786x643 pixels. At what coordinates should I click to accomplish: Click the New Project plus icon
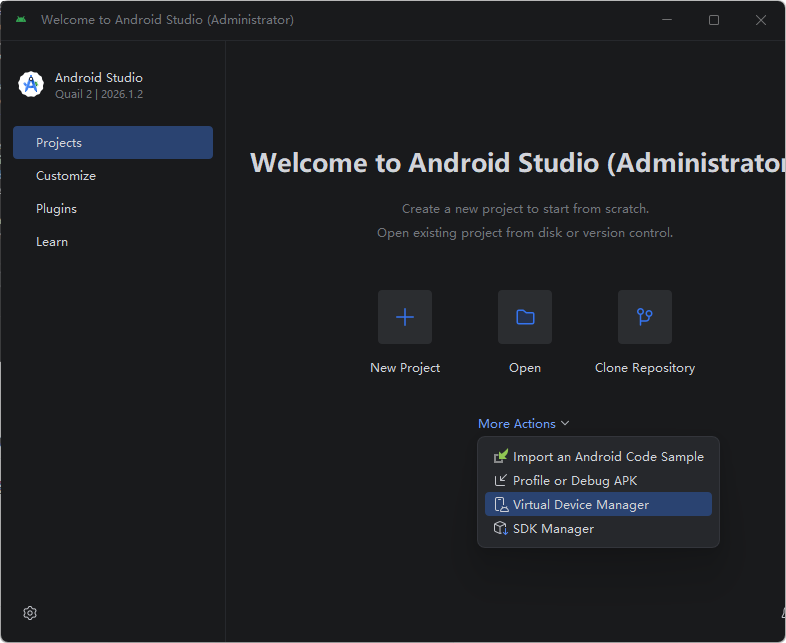[405, 317]
